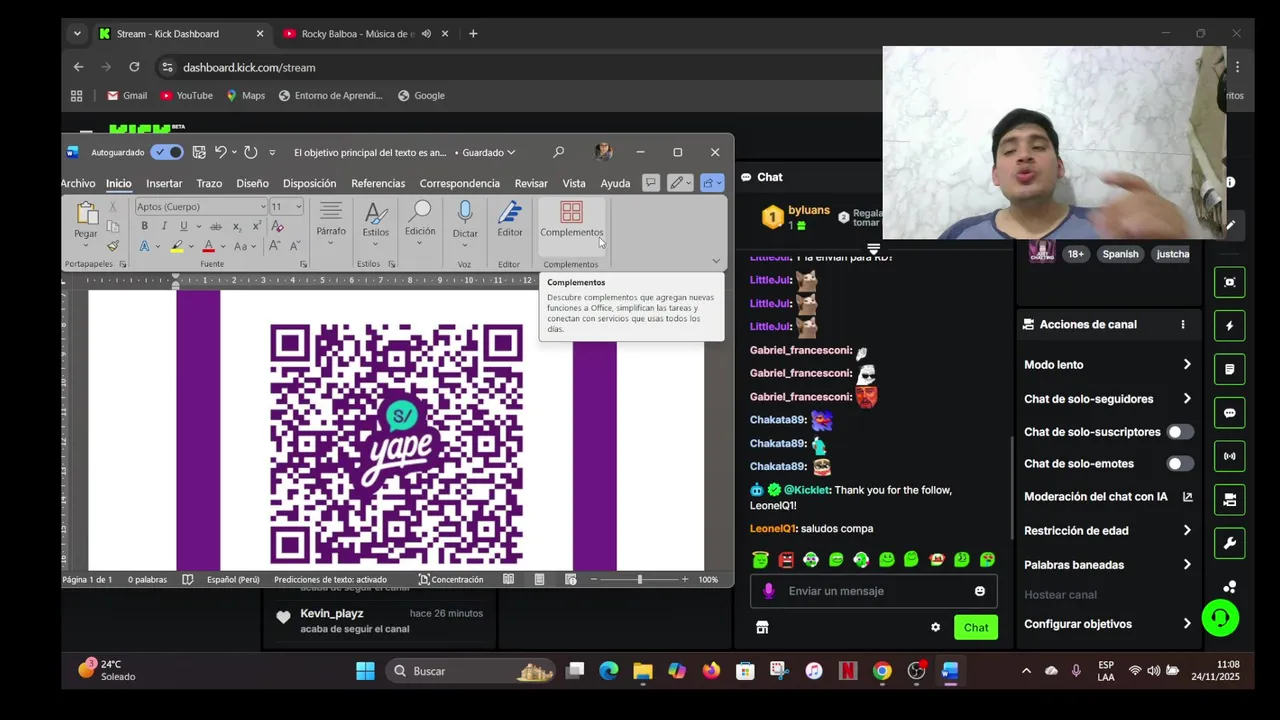Click the Underline button in Word
1280x720 pixels.
tap(183, 227)
